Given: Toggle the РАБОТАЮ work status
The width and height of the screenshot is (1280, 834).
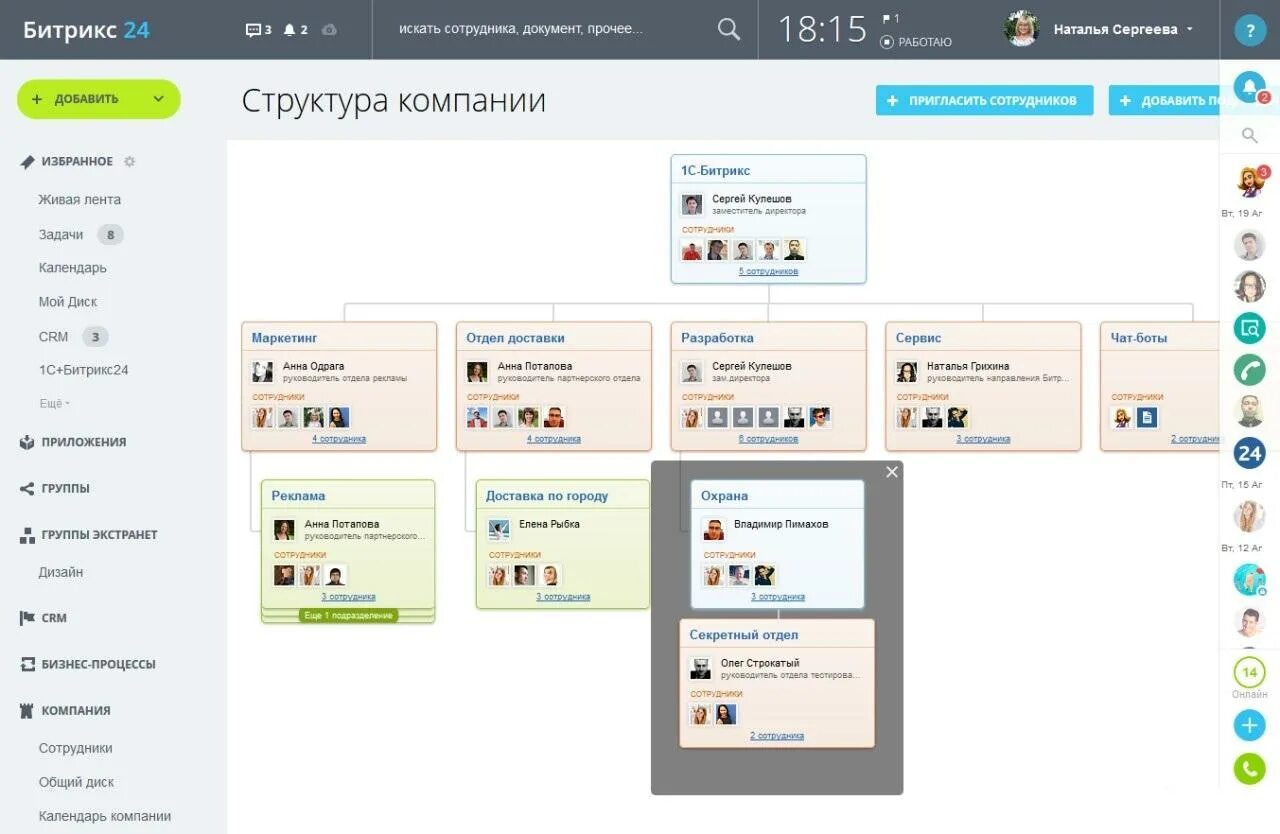Looking at the screenshot, I should point(916,42).
